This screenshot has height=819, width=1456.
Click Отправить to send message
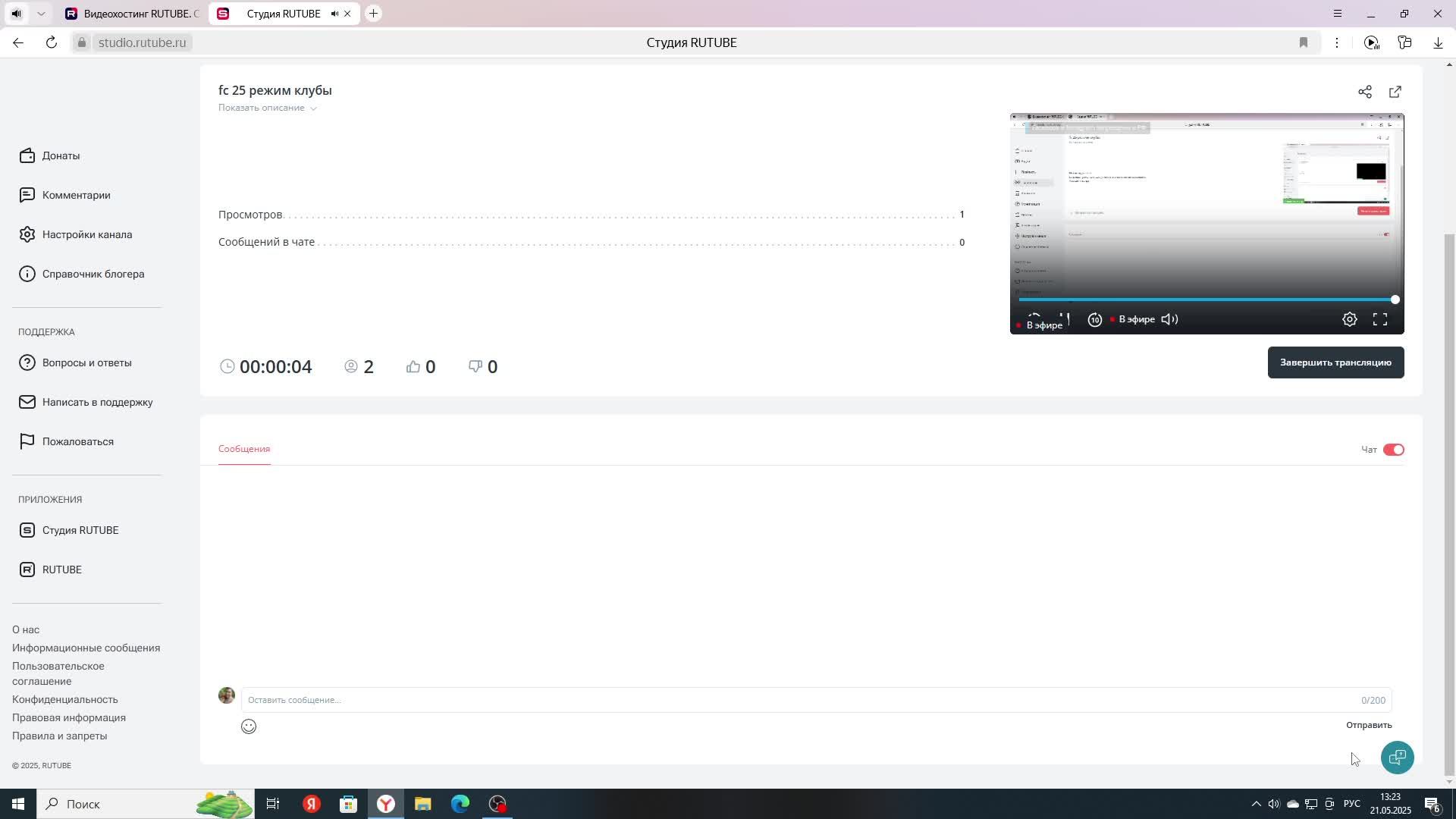(x=1369, y=725)
